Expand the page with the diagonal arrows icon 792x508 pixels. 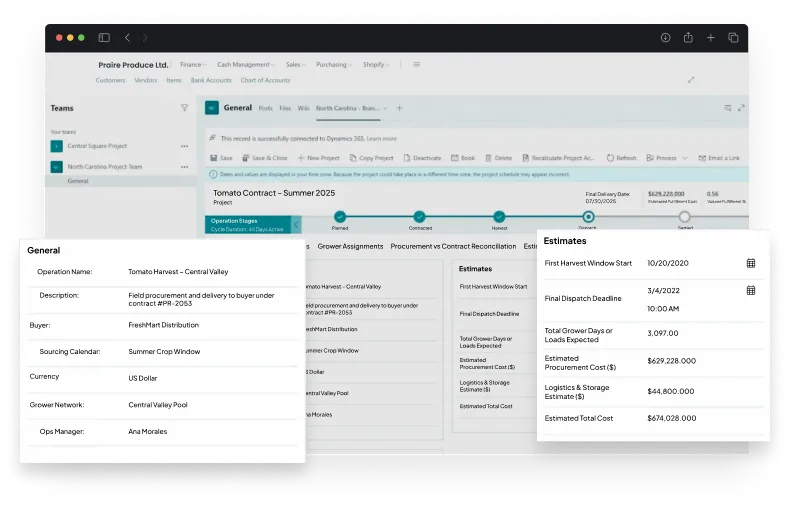tap(691, 80)
